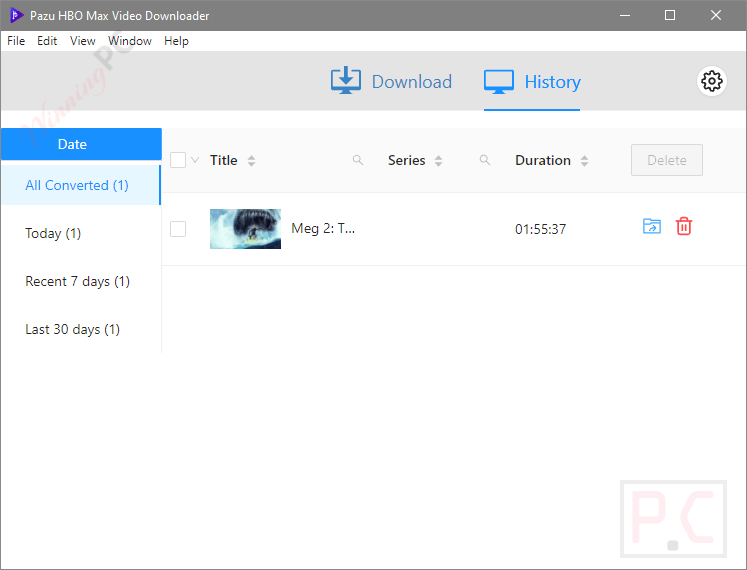Image resolution: width=747 pixels, height=570 pixels.
Task: Click the Date header button
Action: [81, 144]
